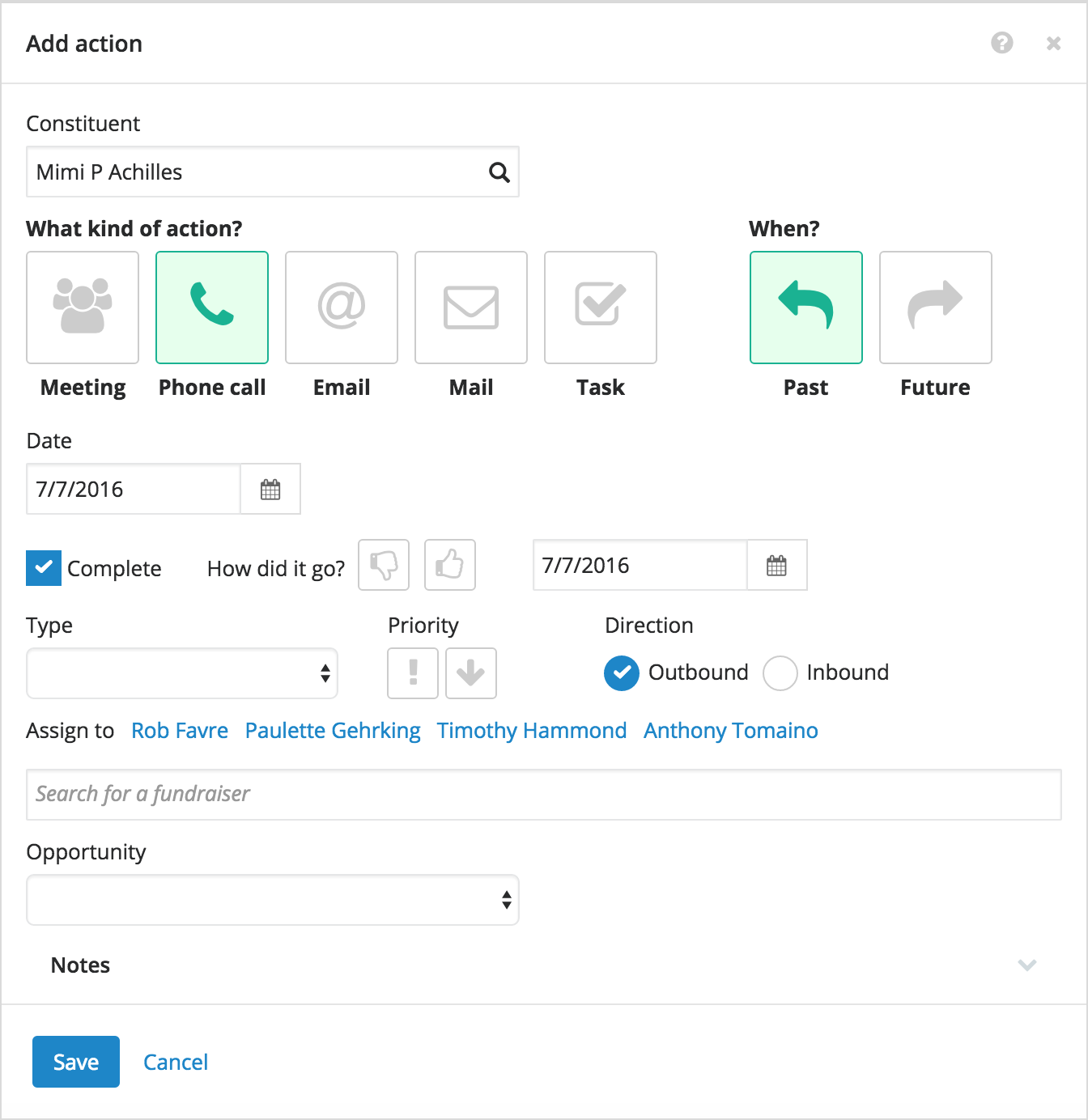Open the help question mark icon
Screen dimensions: 1088x1120
click(x=1002, y=43)
